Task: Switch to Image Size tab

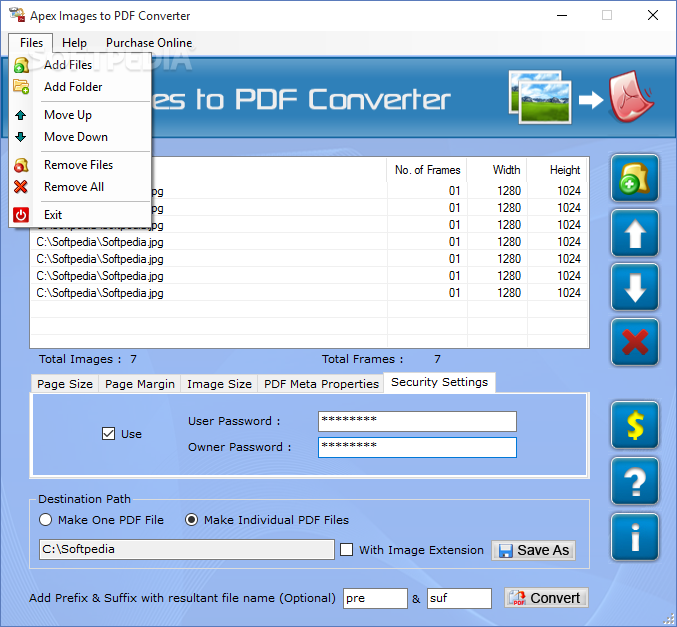Action: pos(219,384)
